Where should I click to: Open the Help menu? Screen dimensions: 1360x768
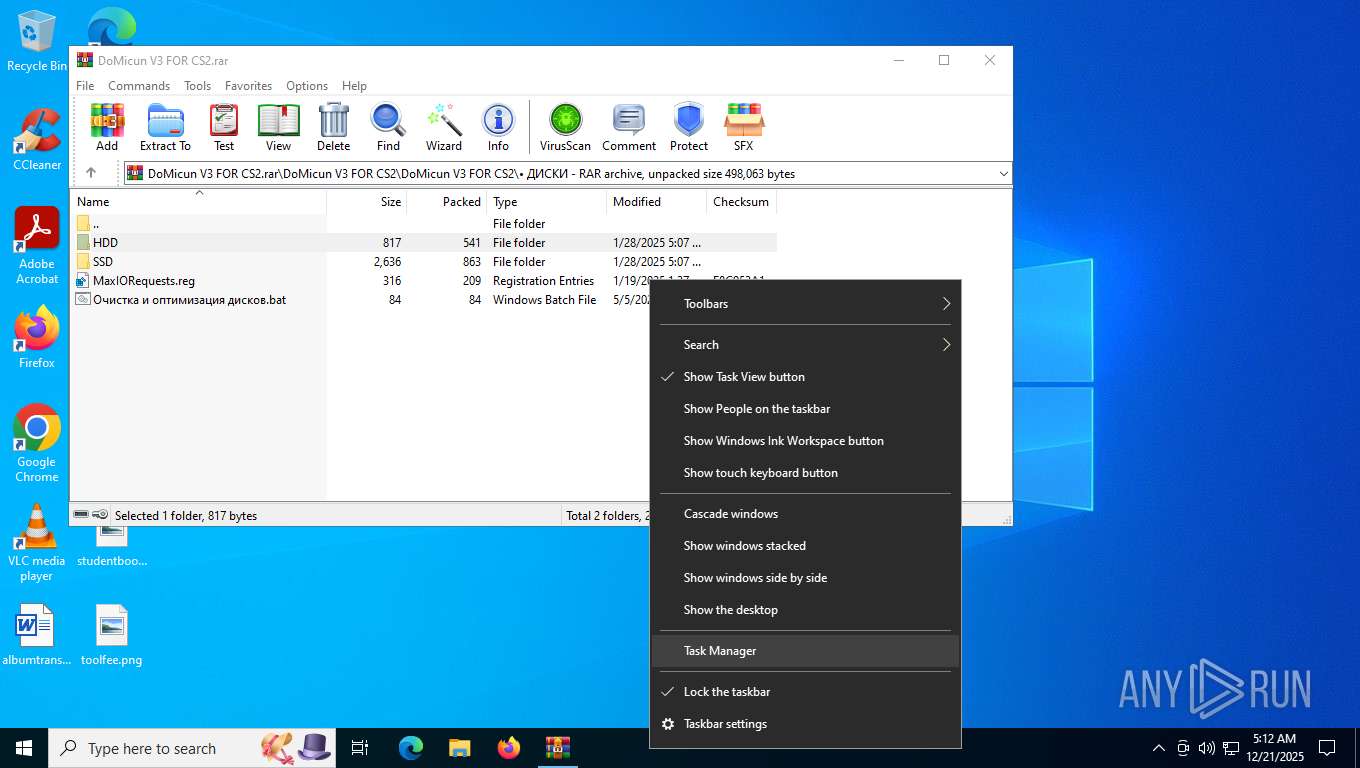coord(354,86)
